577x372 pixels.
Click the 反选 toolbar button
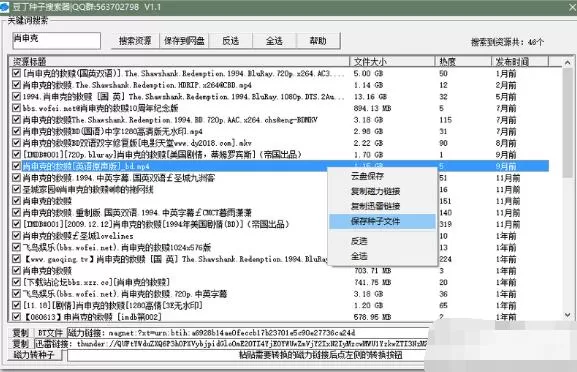(x=231, y=41)
